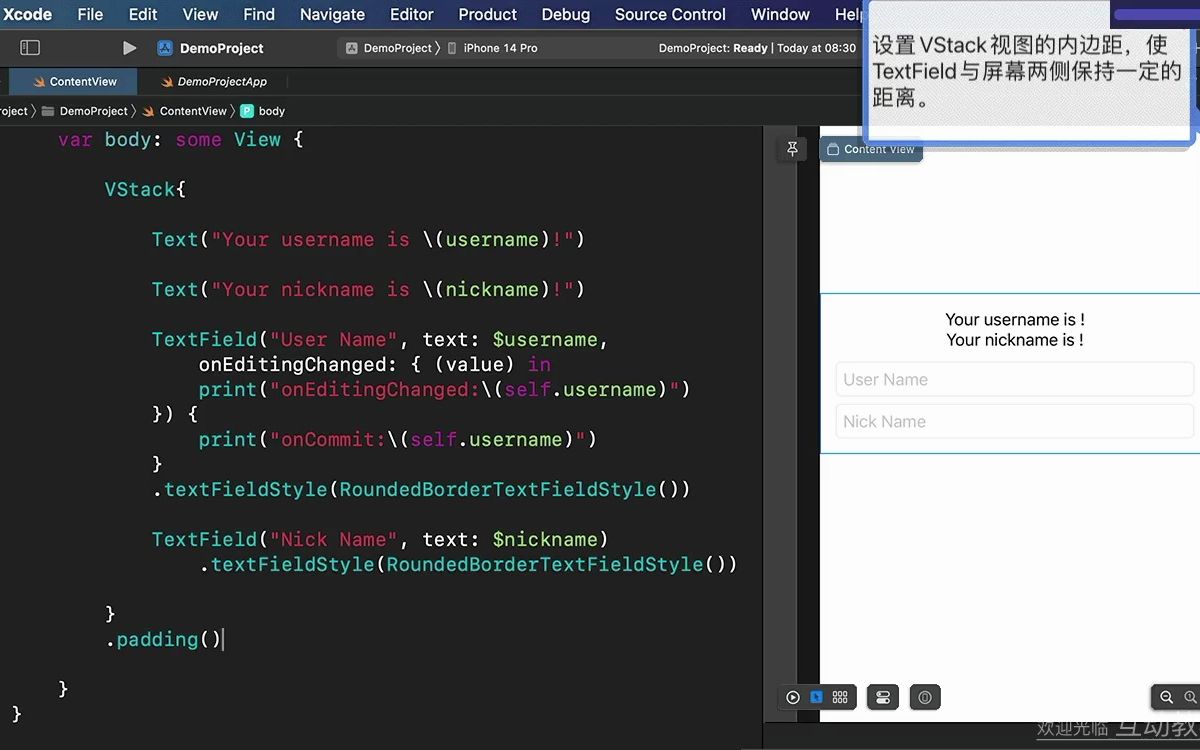
Task: Run the project with the Play button
Action: (129, 47)
